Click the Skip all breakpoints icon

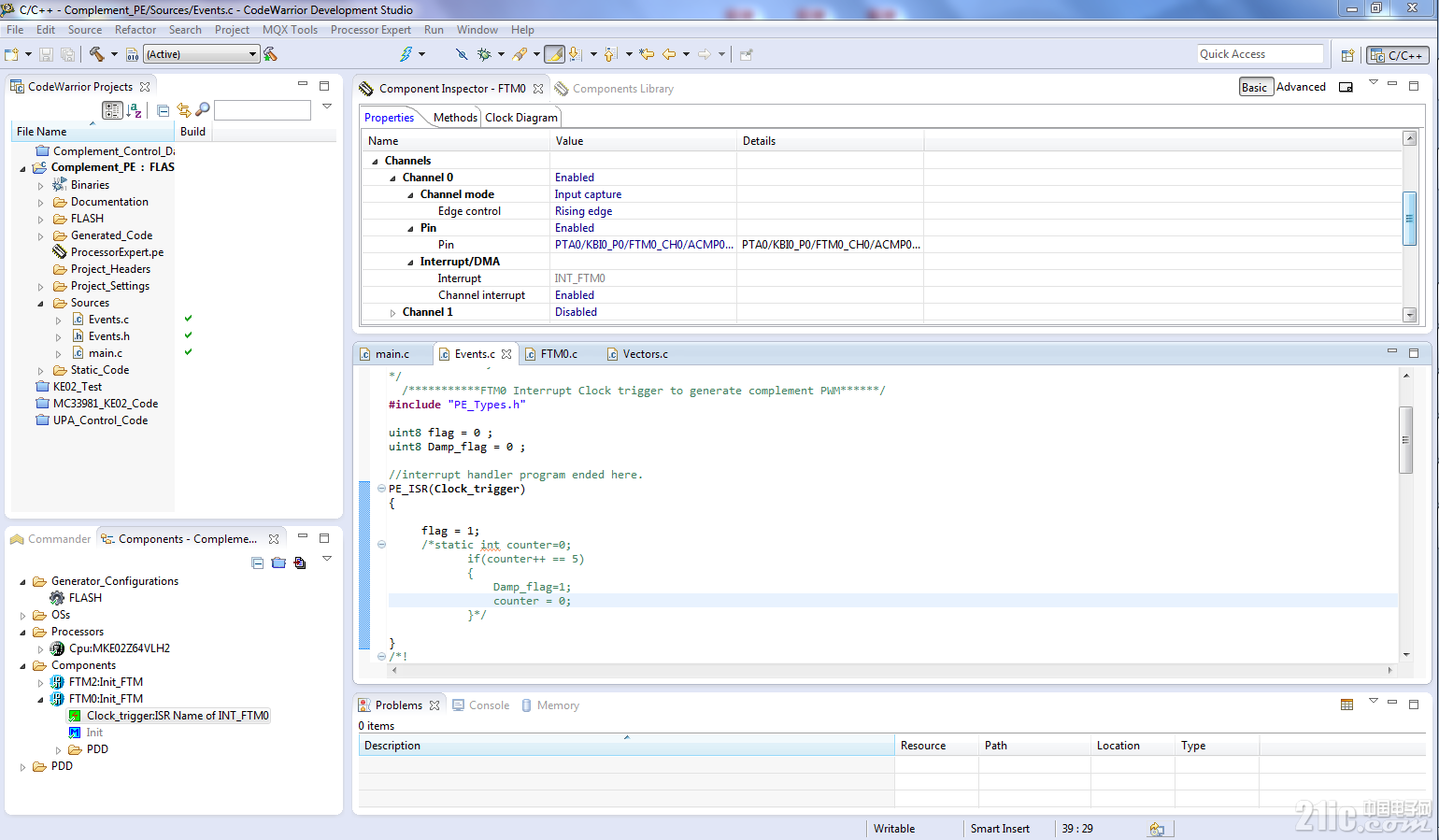461,54
